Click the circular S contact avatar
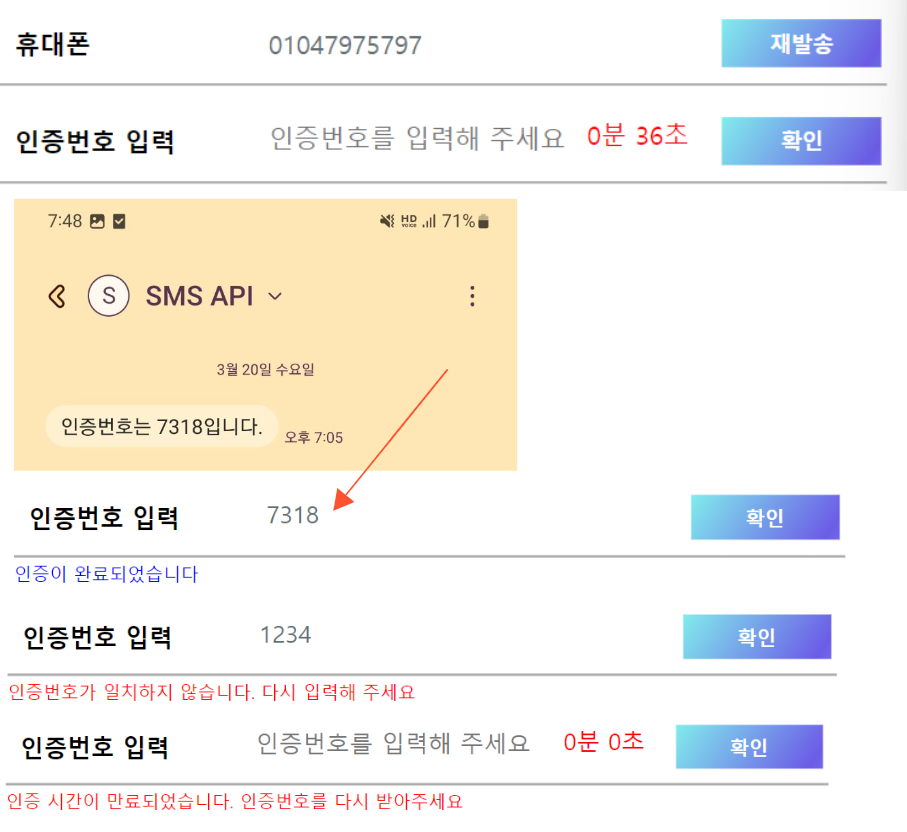The image size is (907, 832). (109, 296)
